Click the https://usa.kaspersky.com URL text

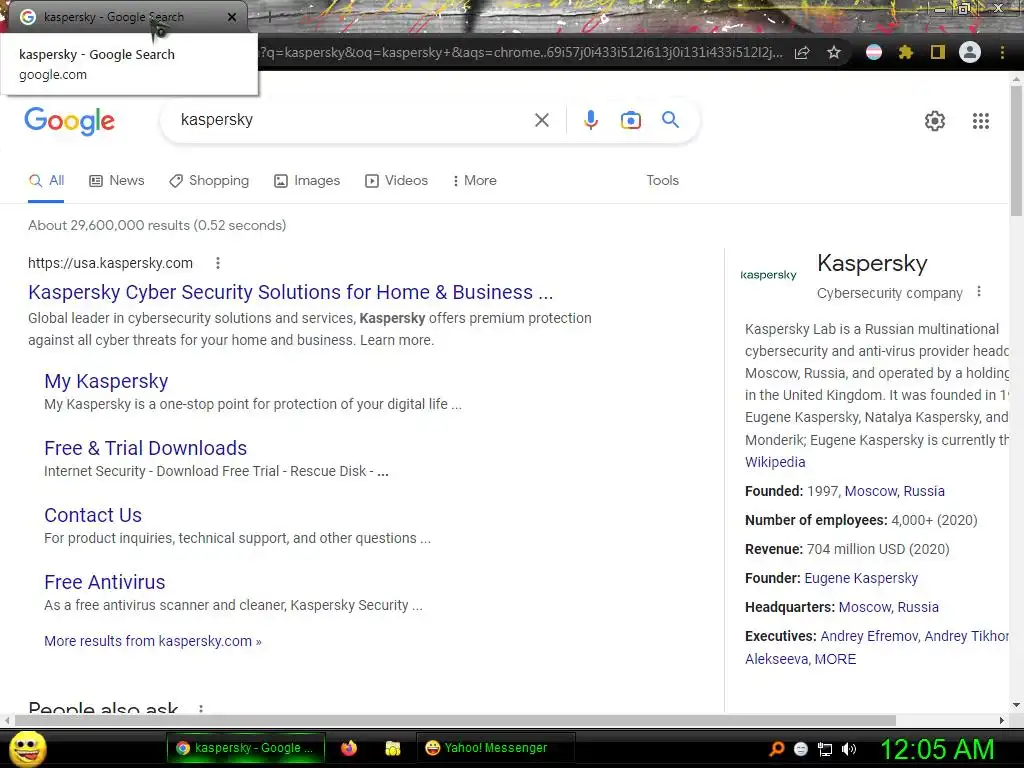click(x=110, y=263)
